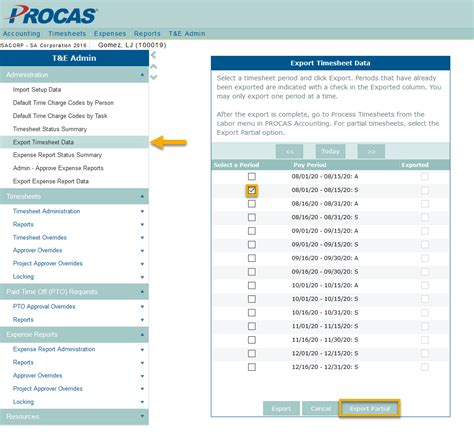
Task: Click user name Gomez, LJ (100019)
Action: pyautogui.click(x=132, y=45)
